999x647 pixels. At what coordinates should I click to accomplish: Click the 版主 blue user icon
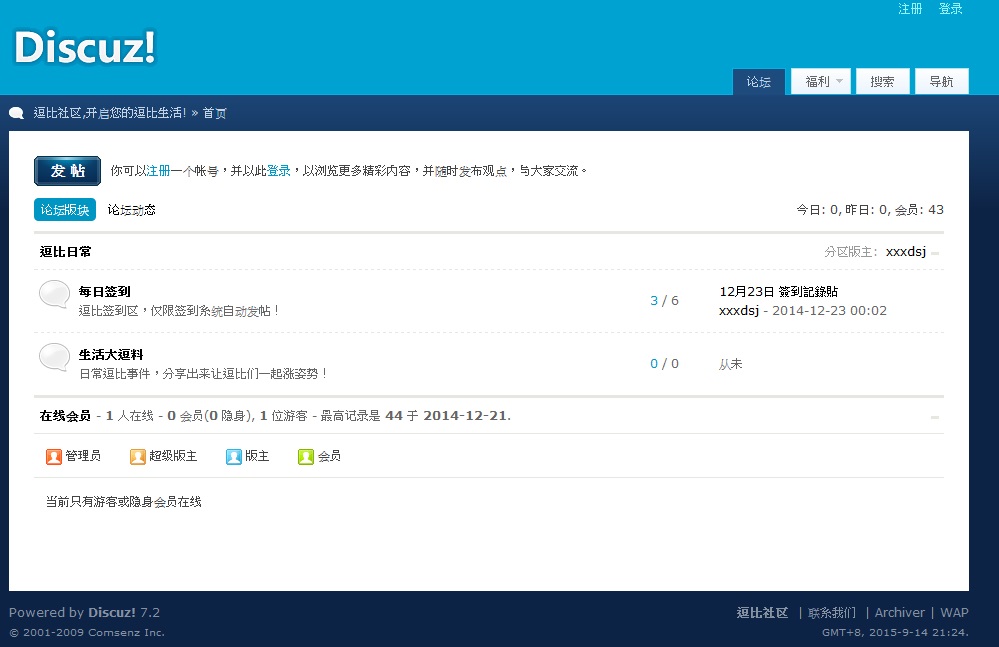point(234,457)
